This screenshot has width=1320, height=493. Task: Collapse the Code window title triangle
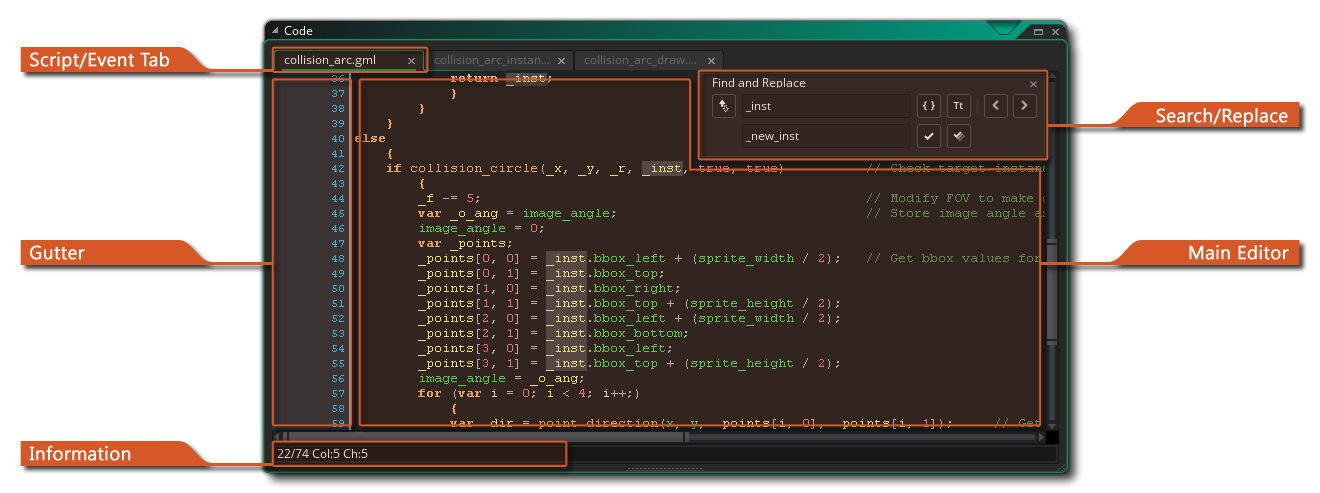276,31
